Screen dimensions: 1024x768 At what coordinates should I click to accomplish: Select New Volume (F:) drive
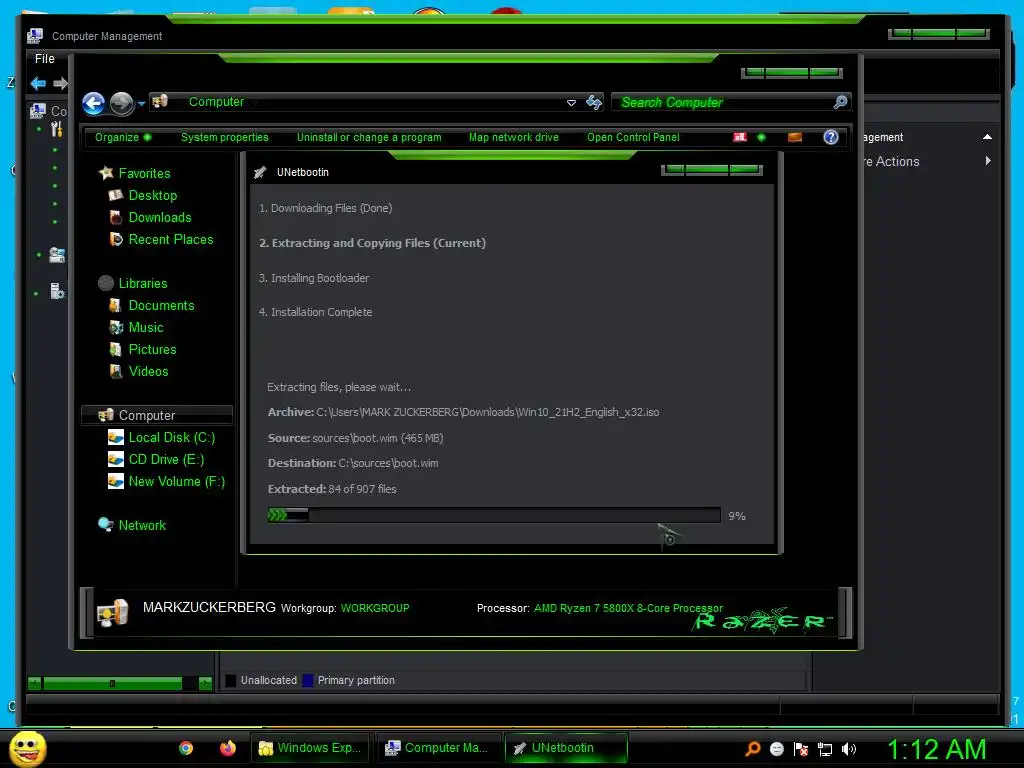point(177,482)
